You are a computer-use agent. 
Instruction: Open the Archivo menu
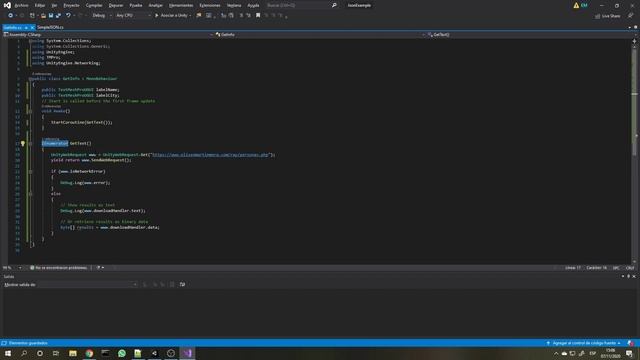(x=21, y=5)
